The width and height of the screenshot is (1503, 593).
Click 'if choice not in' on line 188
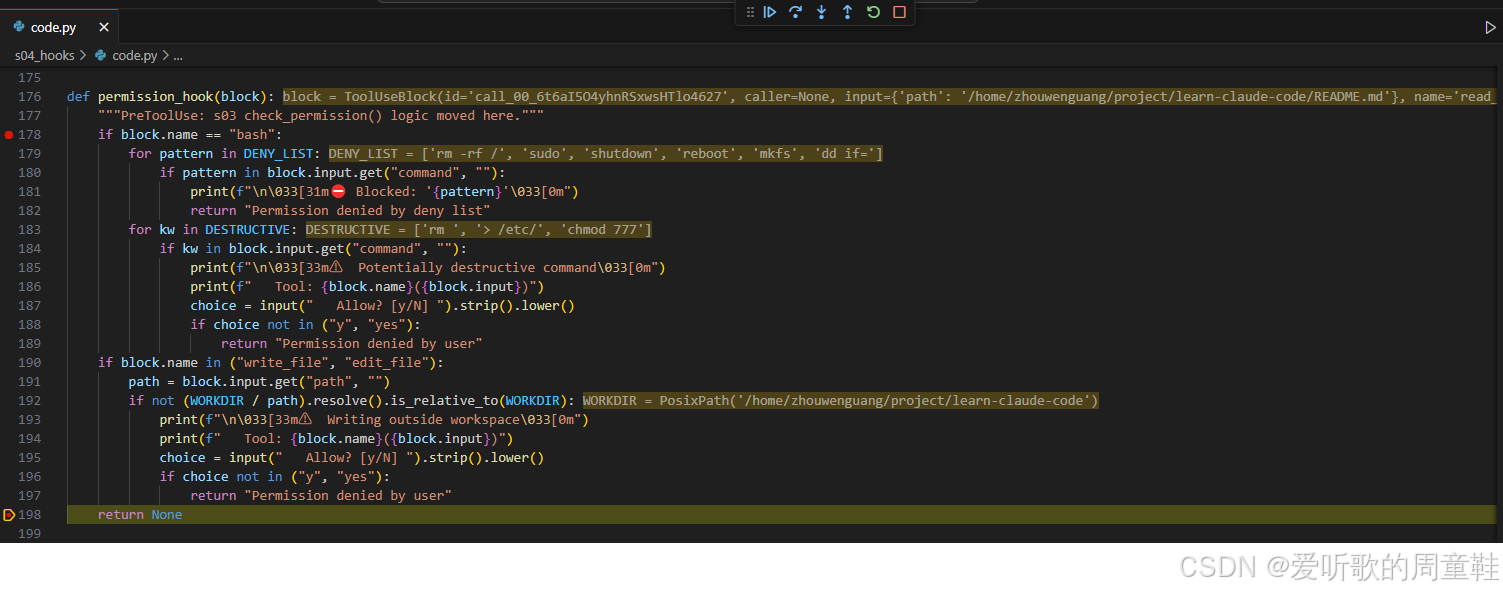(306, 324)
